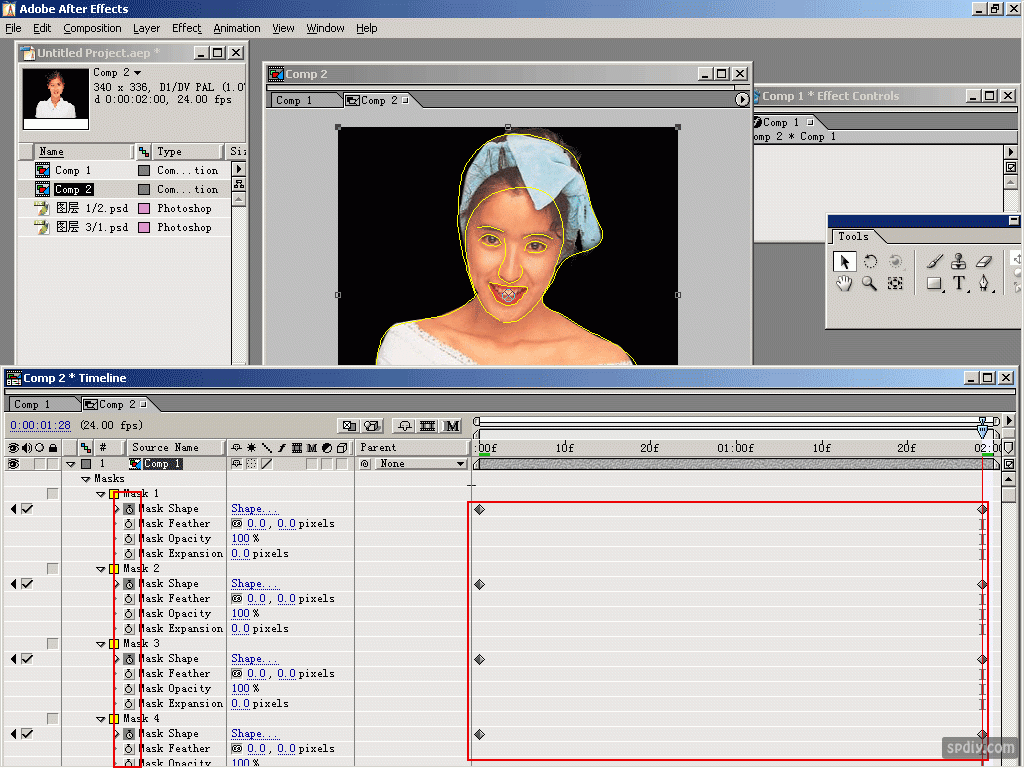
Task: Open the Composition menu
Action: click(92, 28)
